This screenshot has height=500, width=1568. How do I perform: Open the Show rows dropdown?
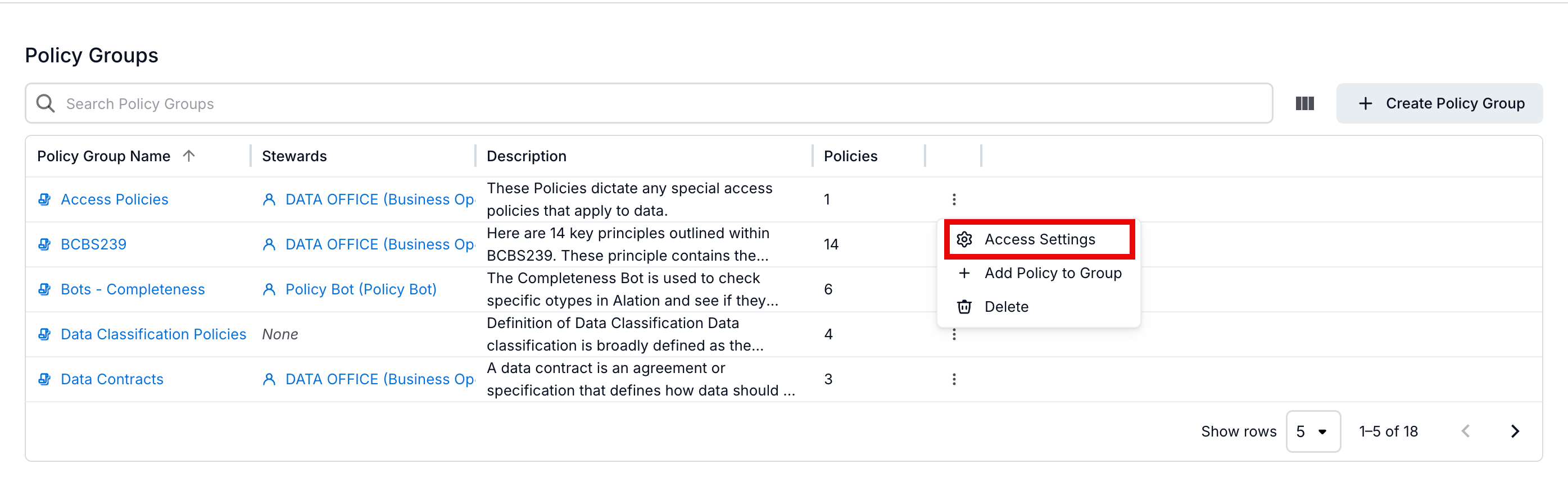click(x=1313, y=431)
